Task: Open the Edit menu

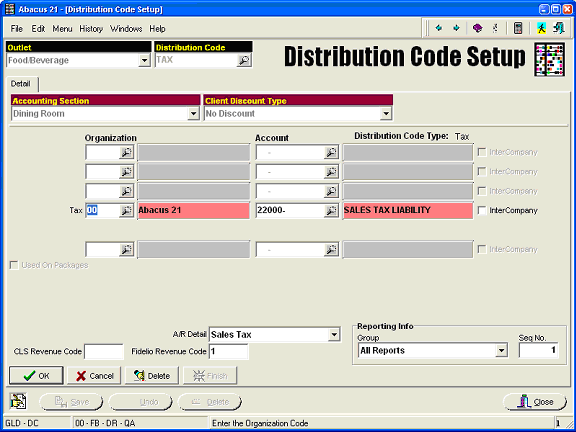Action: (38, 29)
